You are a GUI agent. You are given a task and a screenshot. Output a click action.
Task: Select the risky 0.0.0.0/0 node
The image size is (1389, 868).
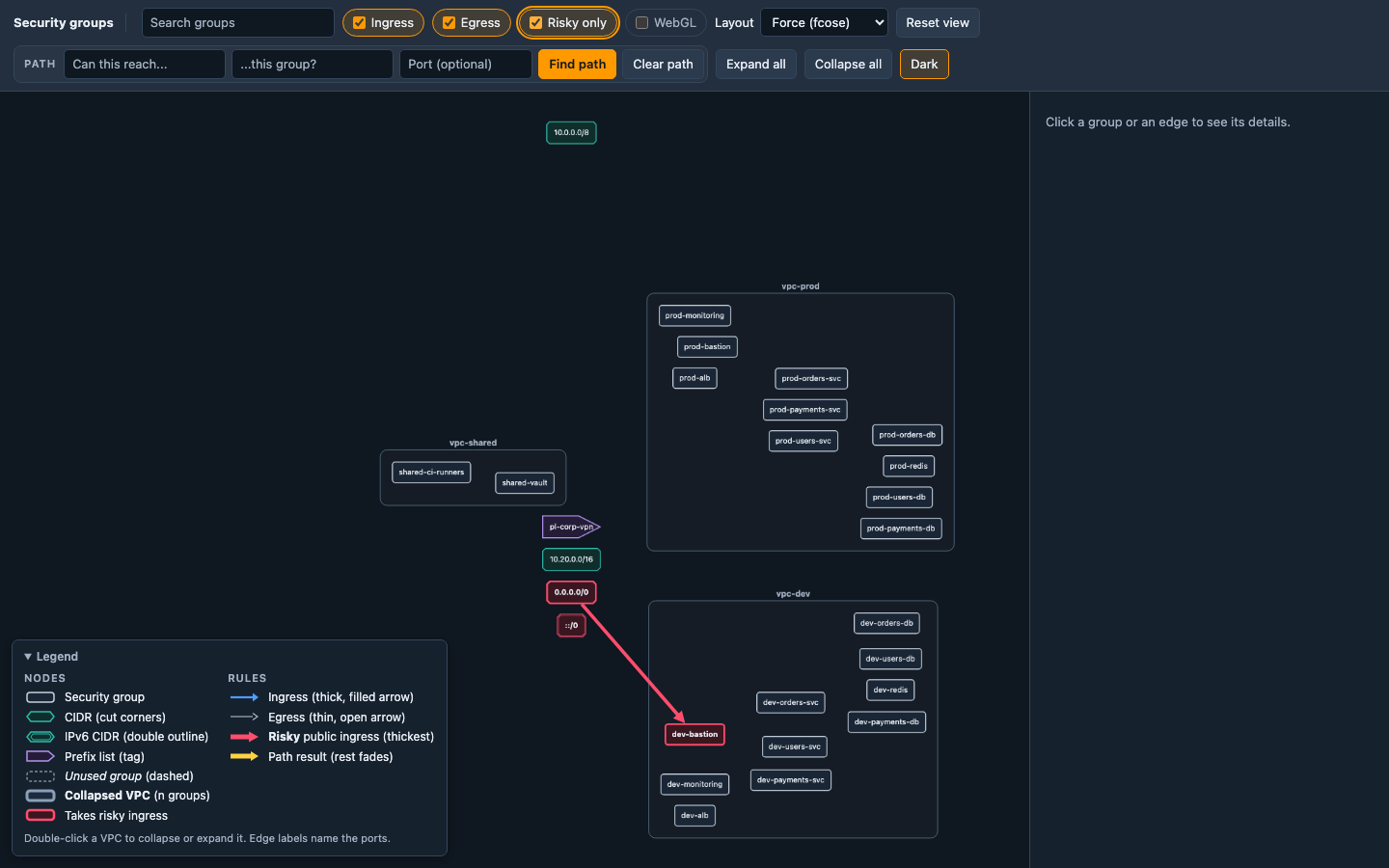tap(571, 592)
